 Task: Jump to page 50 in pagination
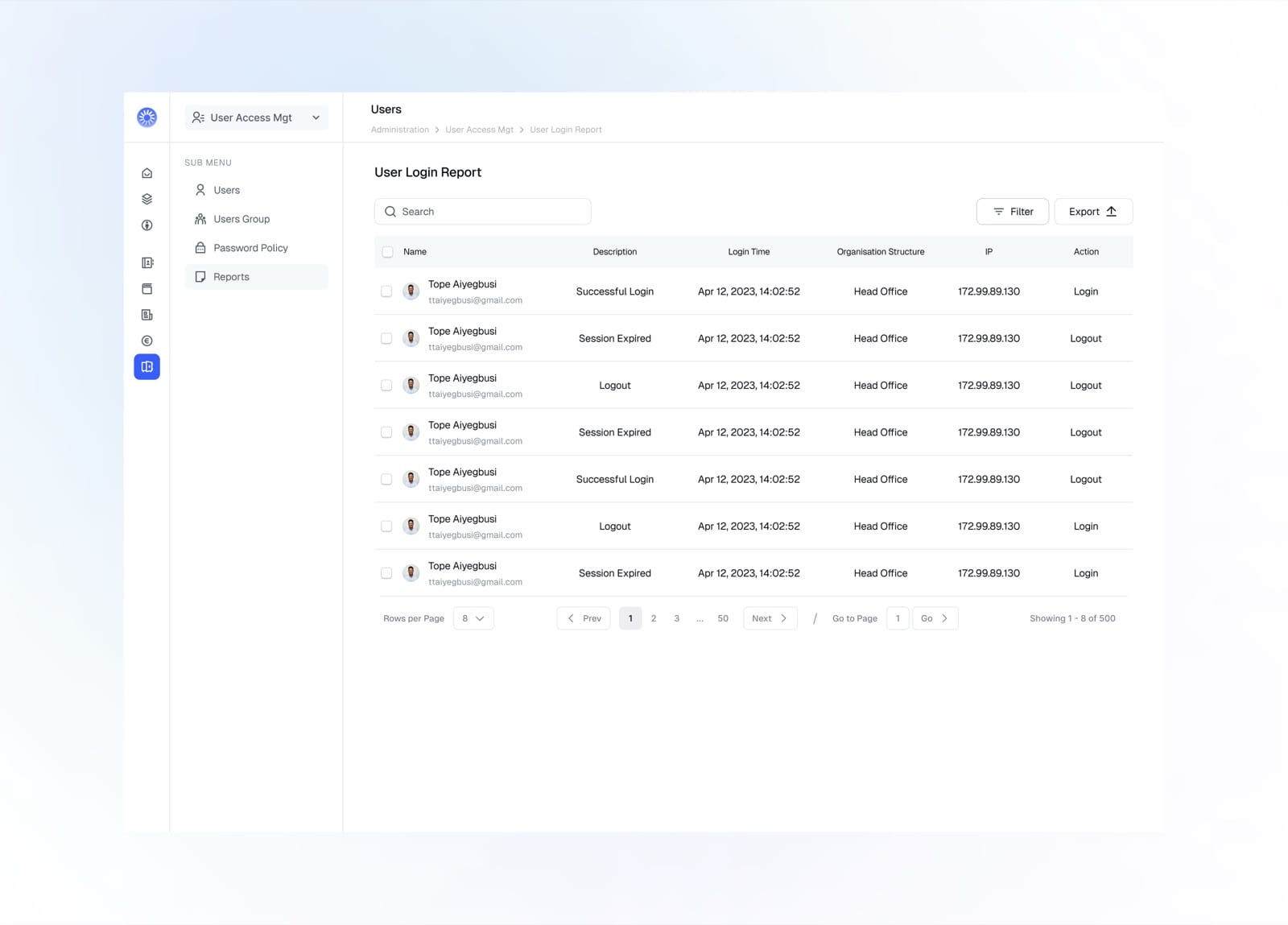723,618
